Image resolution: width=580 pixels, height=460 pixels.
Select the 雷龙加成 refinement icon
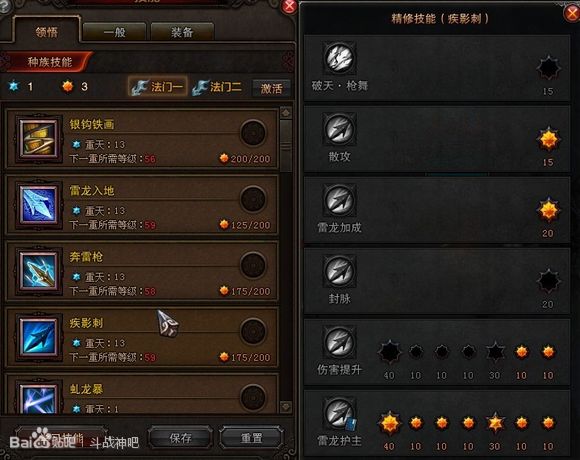[340, 200]
